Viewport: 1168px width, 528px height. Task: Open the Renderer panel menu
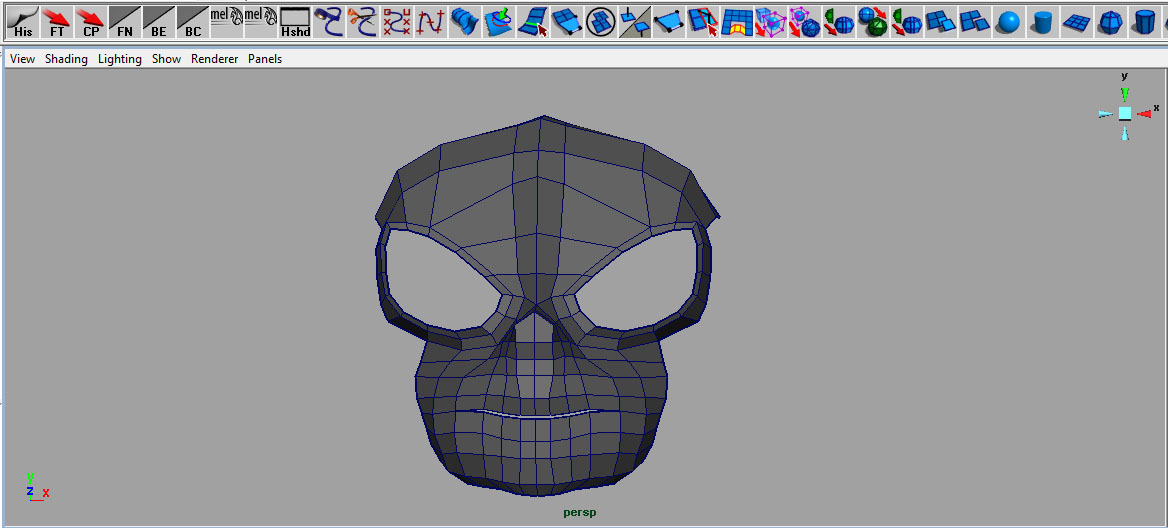click(215, 59)
